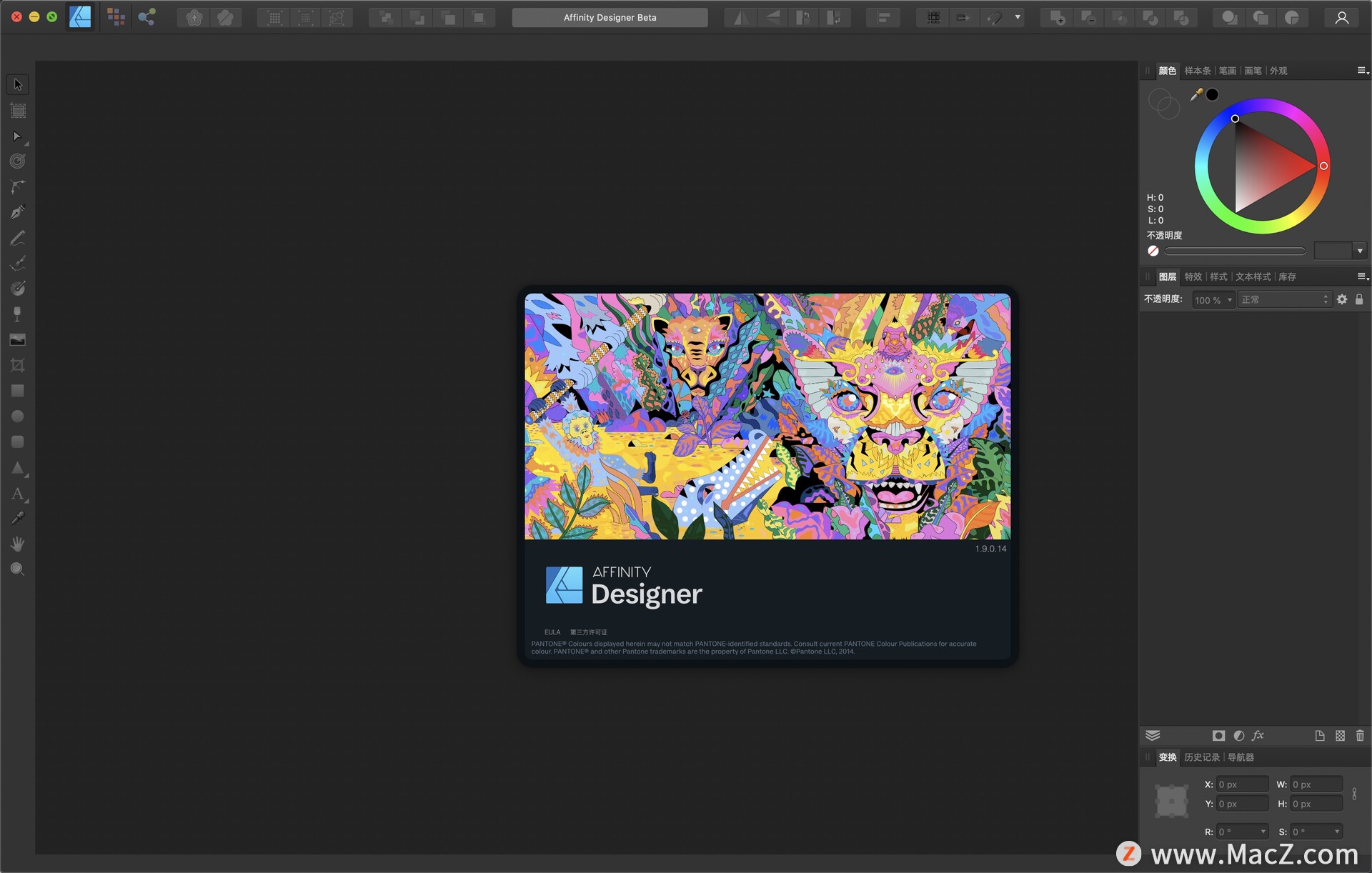Screen dimensions: 1372x873
Task: Select the Vector Brush tool
Action: pyautogui.click(x=18, y=264)
